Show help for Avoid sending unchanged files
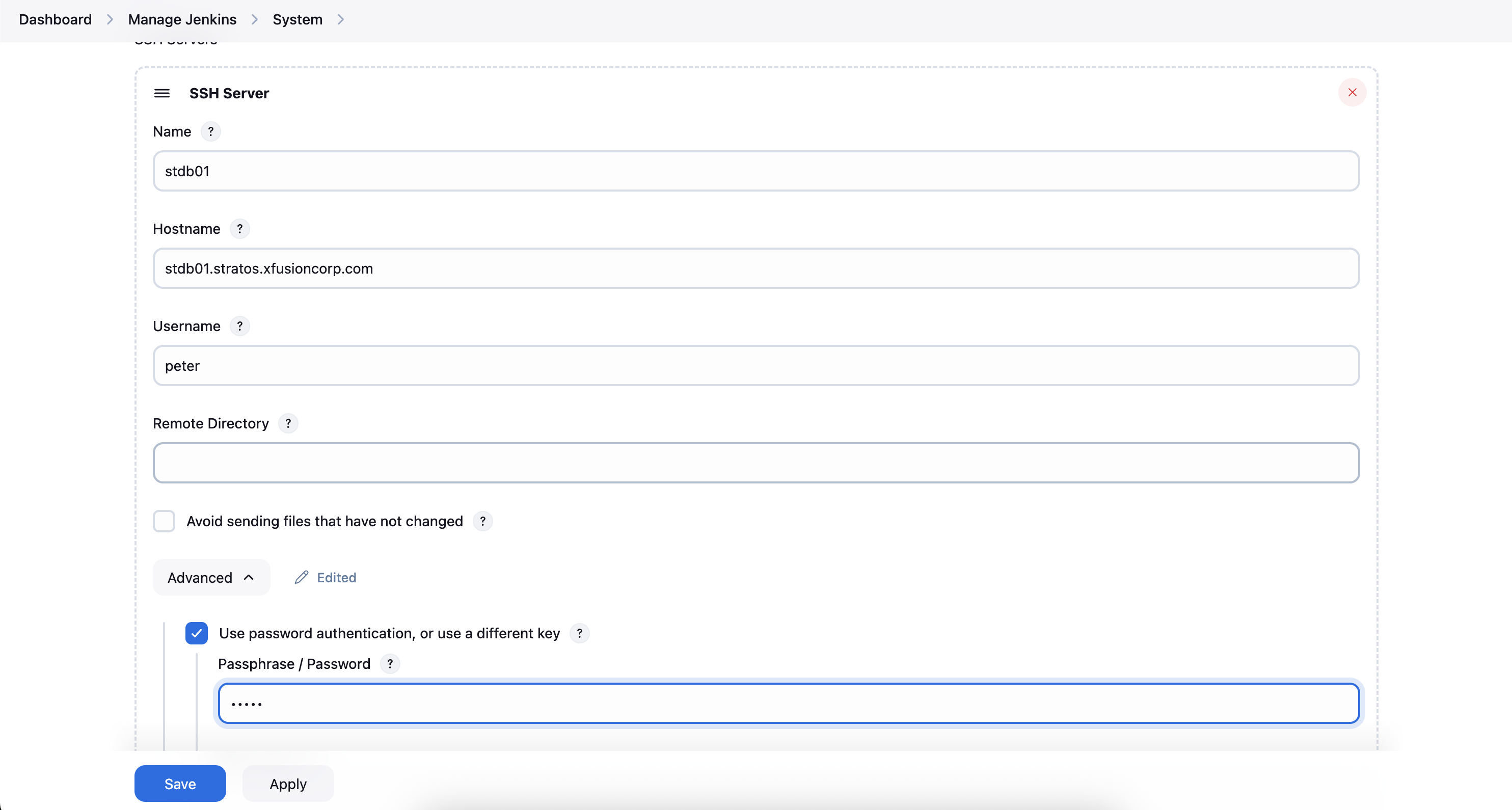The image size is (1512, 810). tap(482, 521)
